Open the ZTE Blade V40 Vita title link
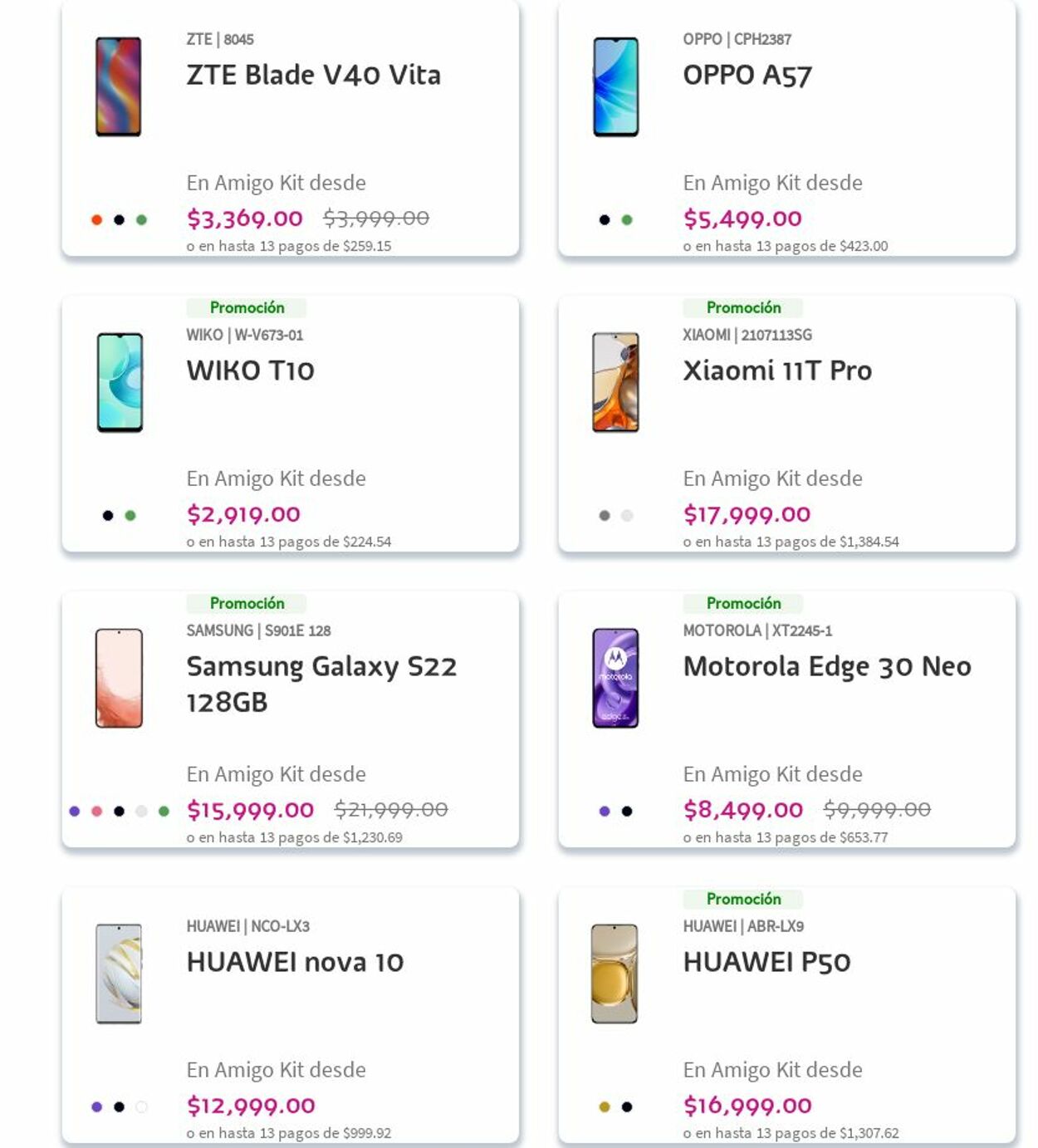Image resolution: width=1038 pixels, height=1148 pixels. coord(313,75)
